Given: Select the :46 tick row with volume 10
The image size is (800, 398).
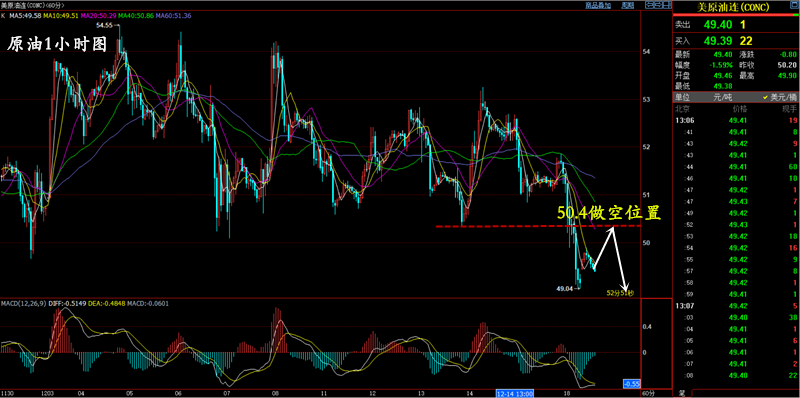Looking at the screenshot, I should [x=736, y=178].
